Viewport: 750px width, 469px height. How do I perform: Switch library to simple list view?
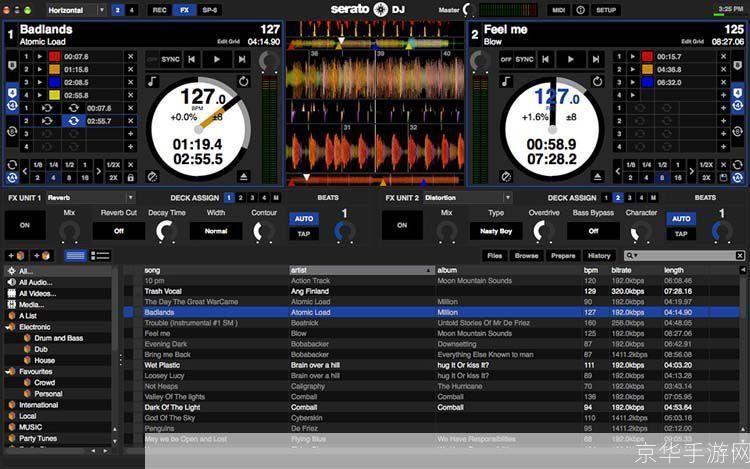[x=75, y=256]
